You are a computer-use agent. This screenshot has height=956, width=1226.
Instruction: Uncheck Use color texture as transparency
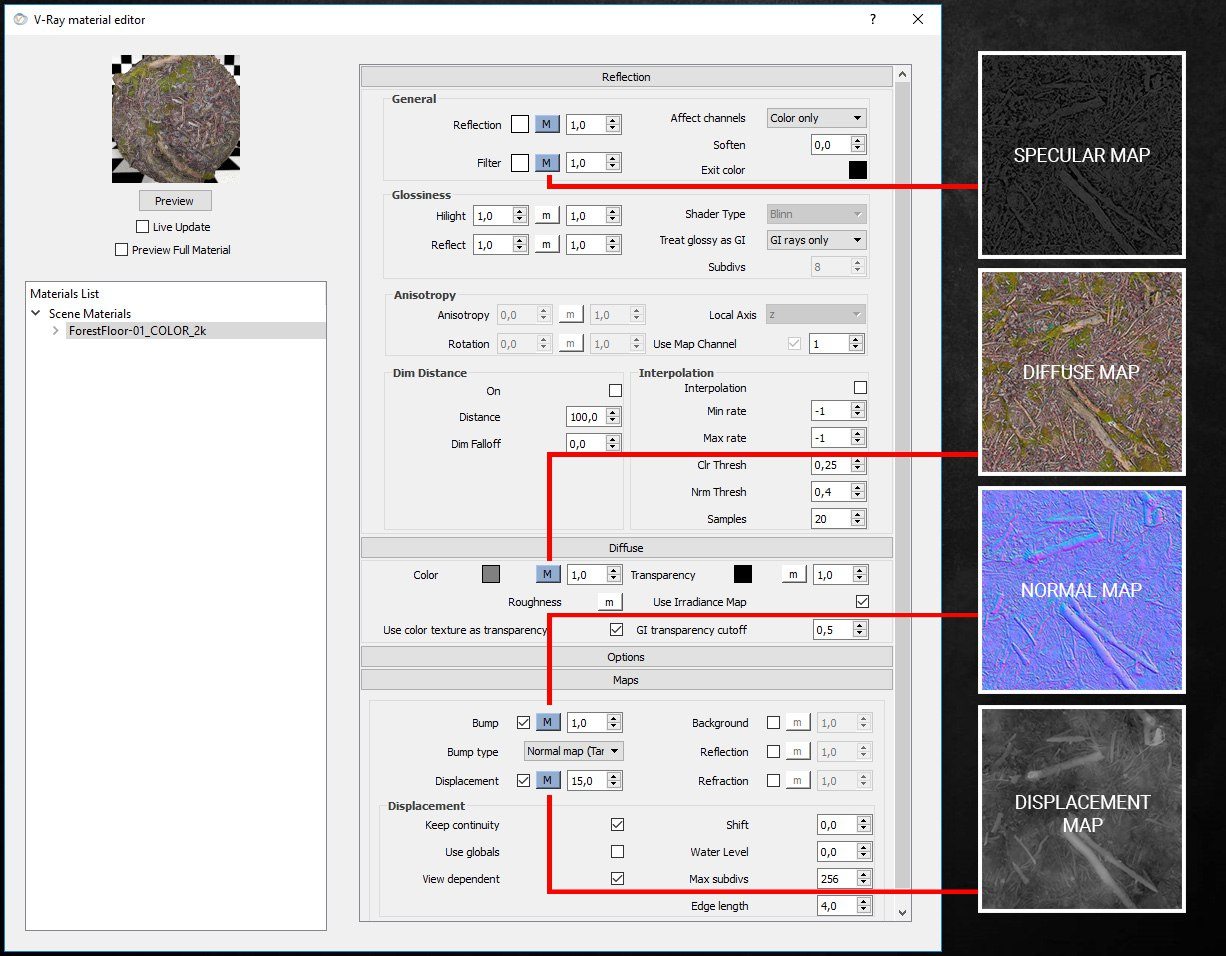click(x=616, y=630)
